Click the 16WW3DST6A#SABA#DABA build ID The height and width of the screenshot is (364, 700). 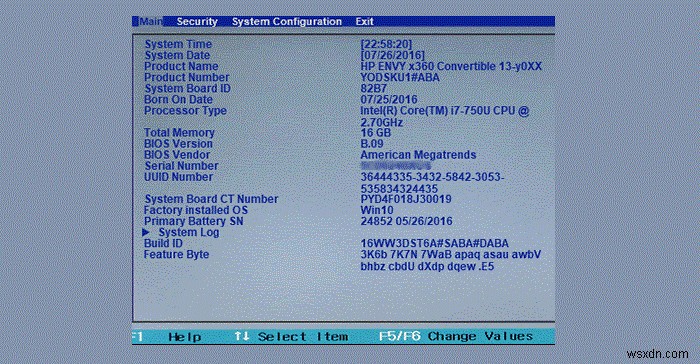(x=434, y=243)
